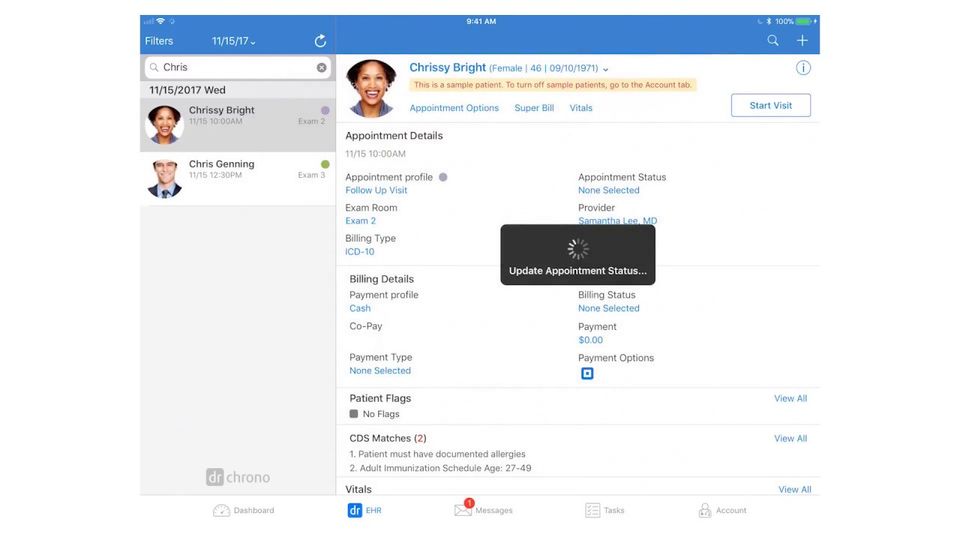Viewport: 960px width, 540px height.
Task: Open the date 11/15/17 dropdown
Action: 234,41
